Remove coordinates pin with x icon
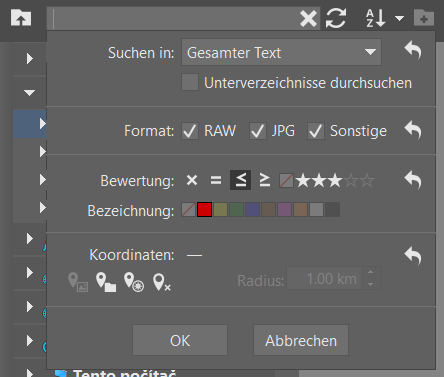Viewport: 444px width, 377px height. pyautogui.click(x=162, y=282)
